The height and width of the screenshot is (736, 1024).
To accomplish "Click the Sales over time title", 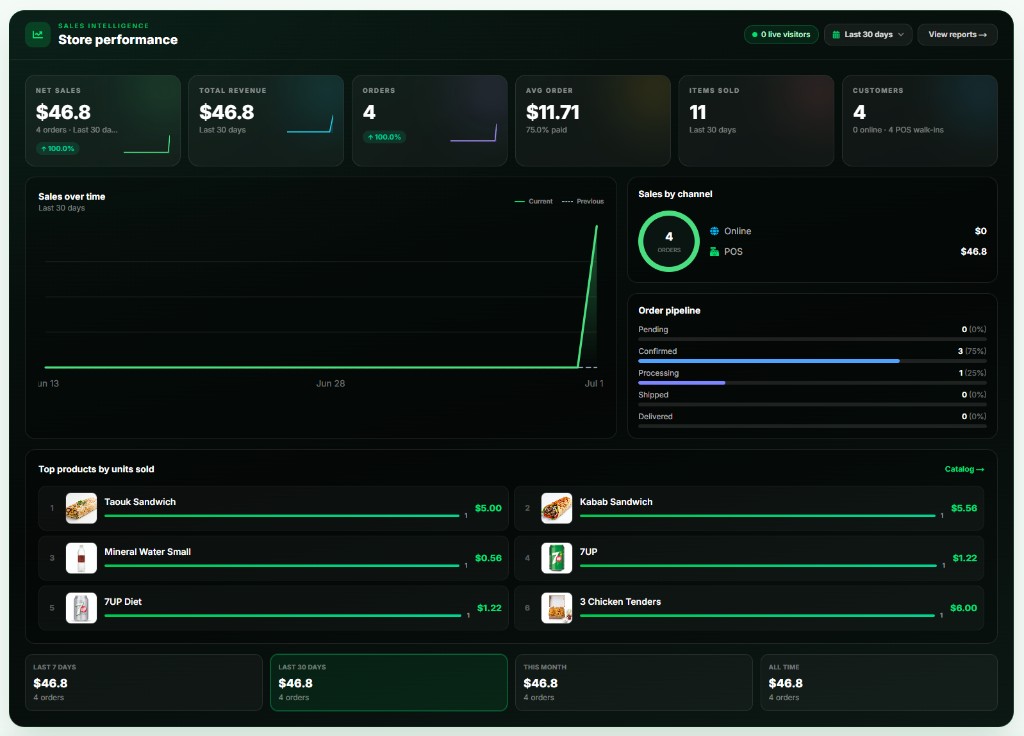I will pos(72,197).
